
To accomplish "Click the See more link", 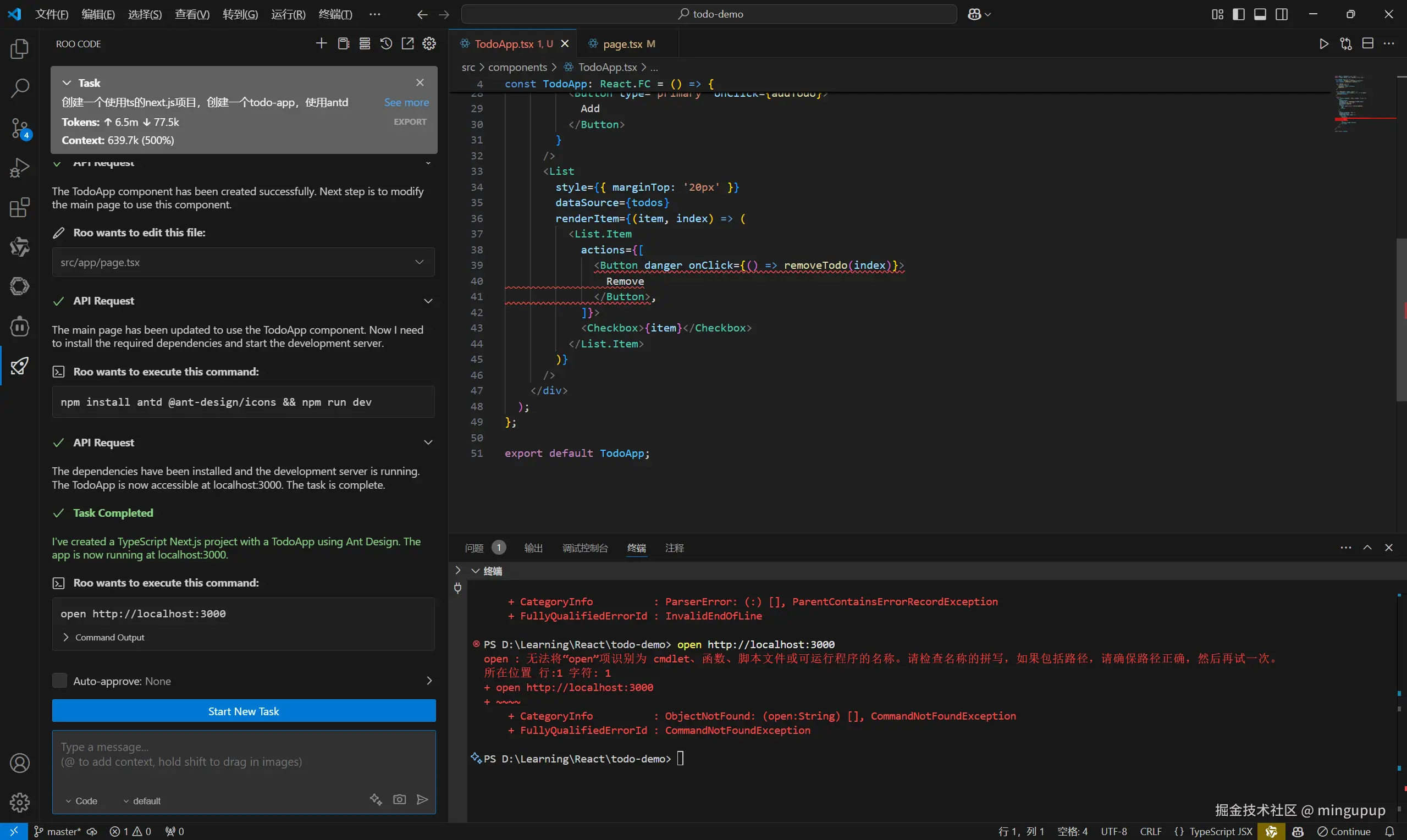I will (406, 102).
